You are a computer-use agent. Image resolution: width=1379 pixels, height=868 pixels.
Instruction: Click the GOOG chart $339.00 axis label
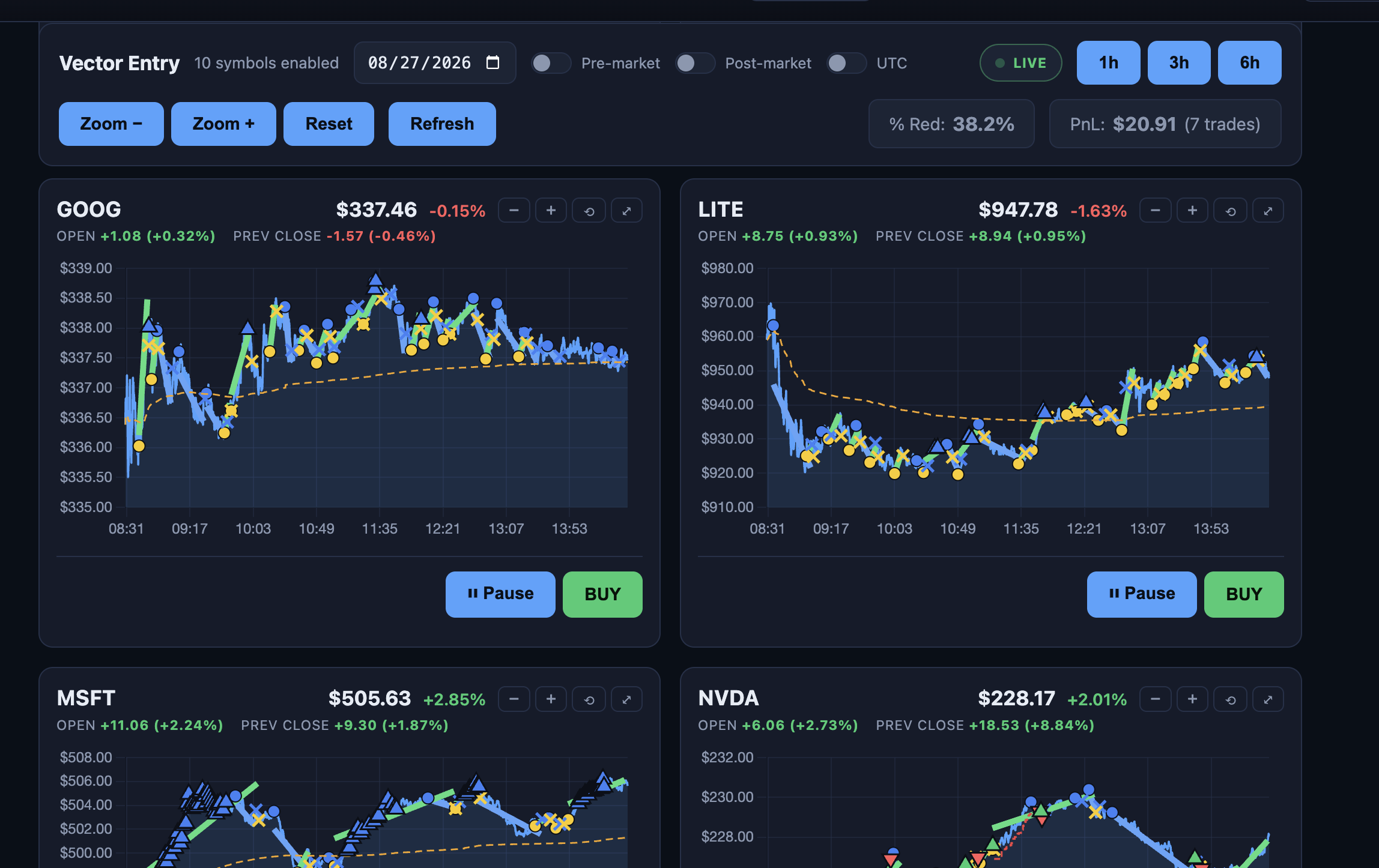(86, 268)
